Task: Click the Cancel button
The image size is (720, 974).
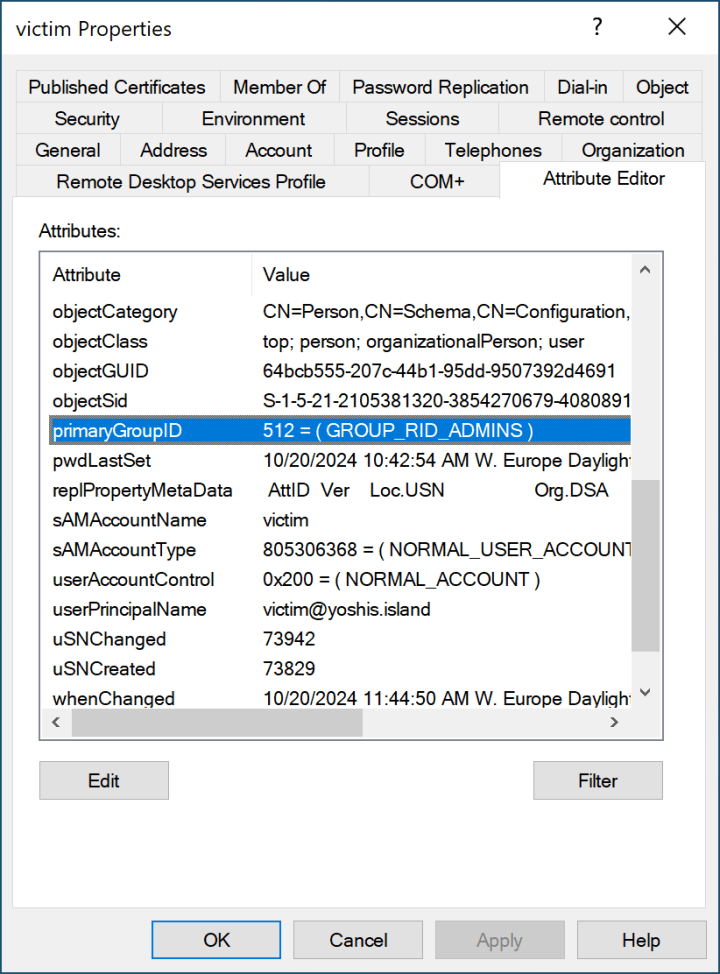Action: (x=358, y=940)
